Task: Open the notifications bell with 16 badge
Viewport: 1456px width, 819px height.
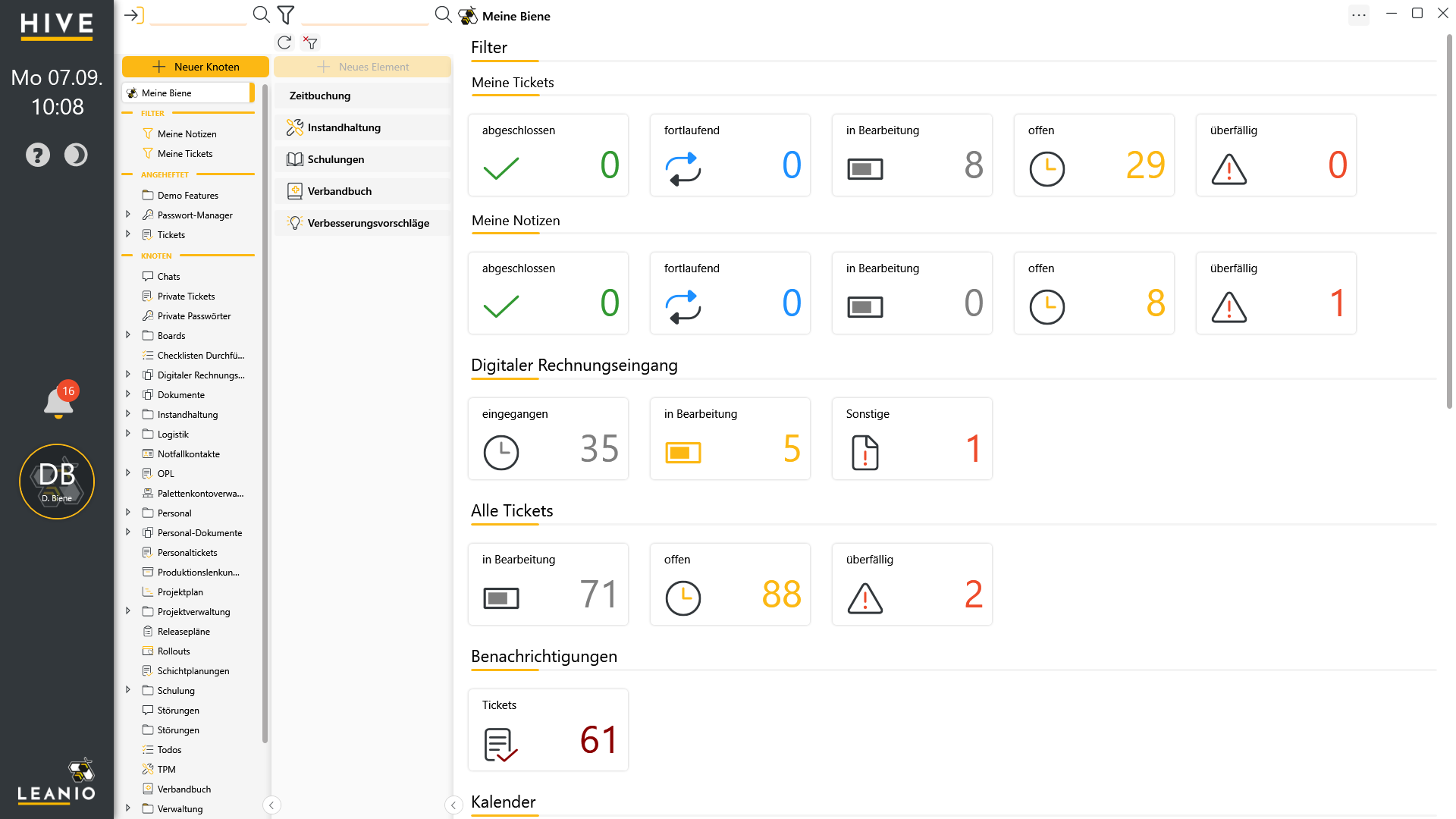Action: tap(59, 401)
